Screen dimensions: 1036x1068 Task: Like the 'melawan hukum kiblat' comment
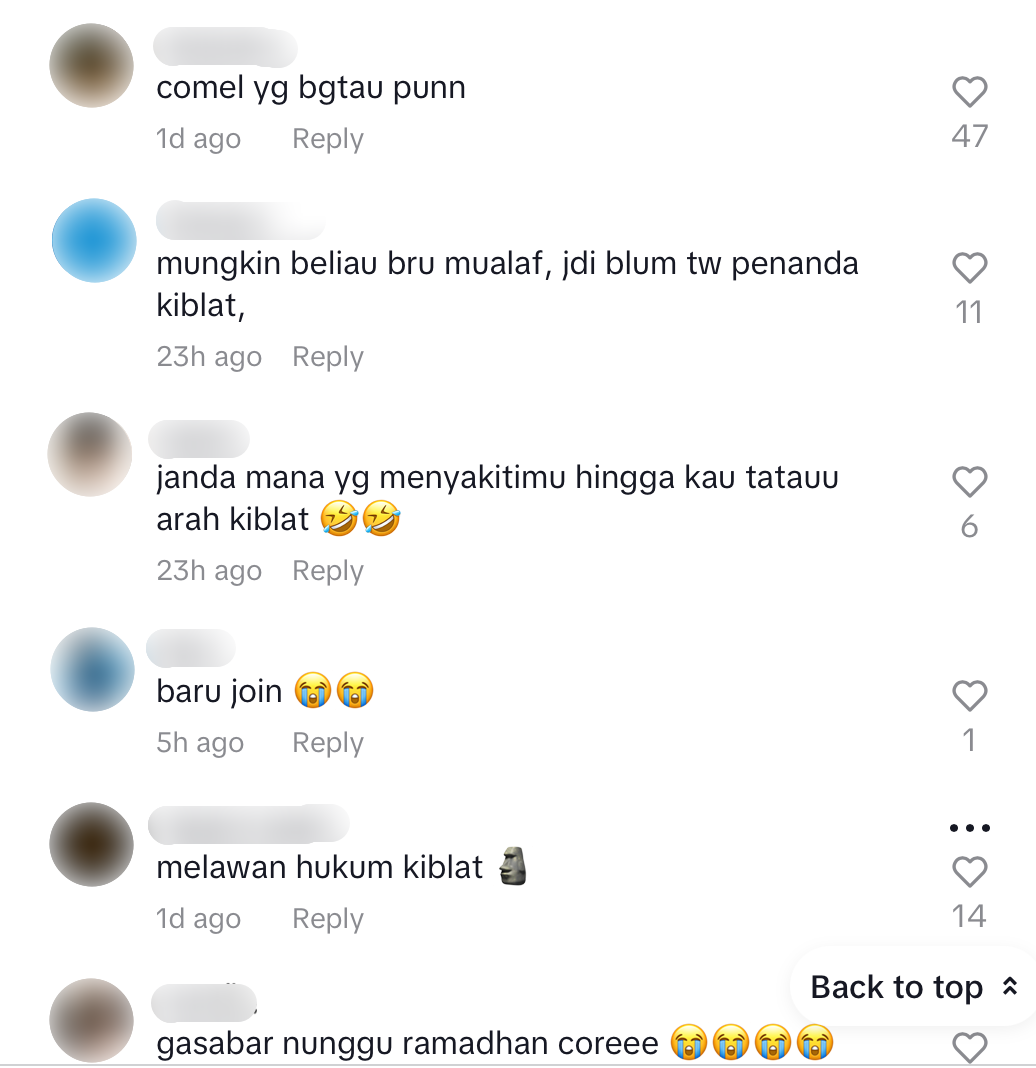pyautogui.click(x=969, y=872)
